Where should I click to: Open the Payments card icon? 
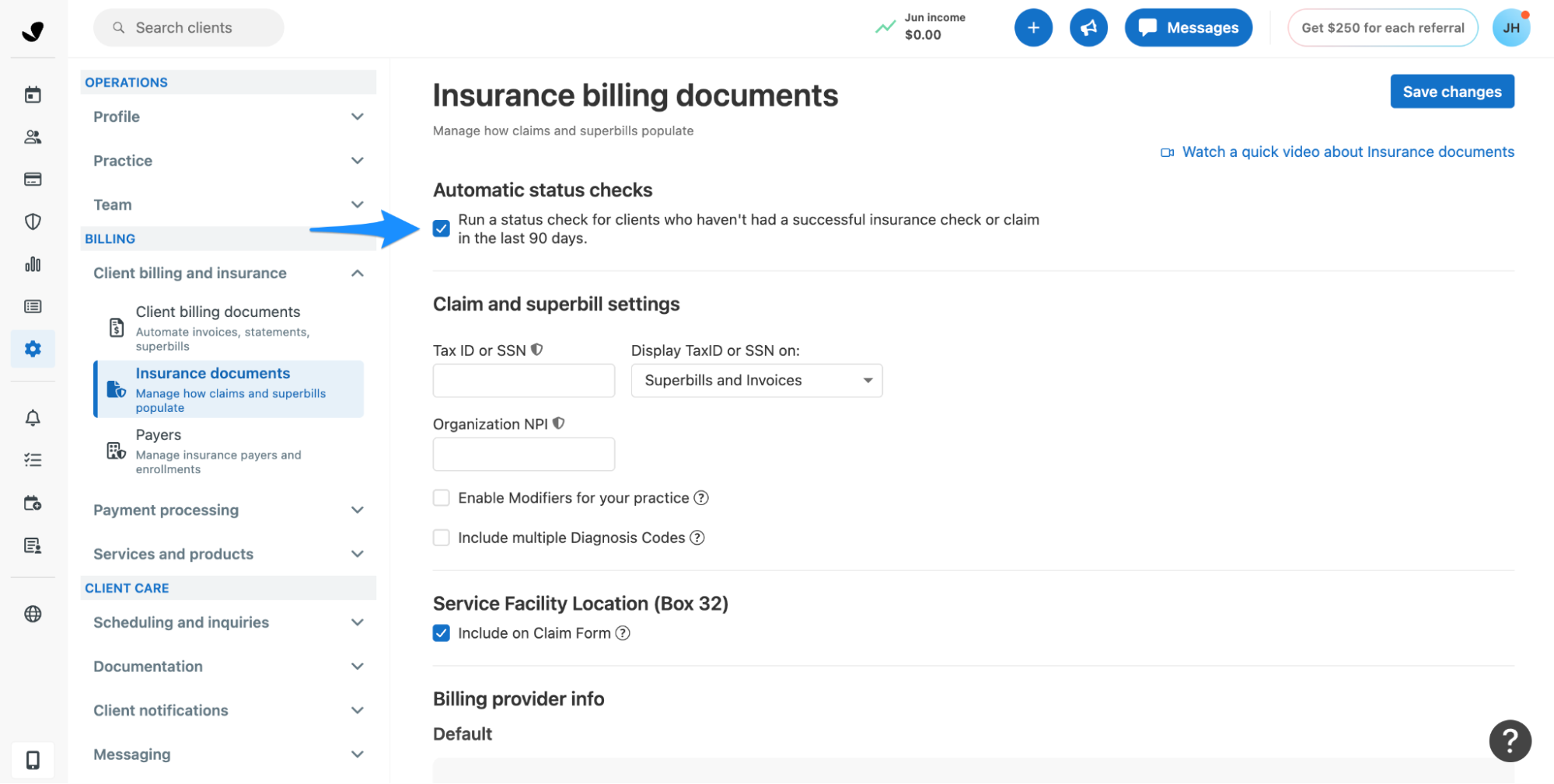point(33,179)
